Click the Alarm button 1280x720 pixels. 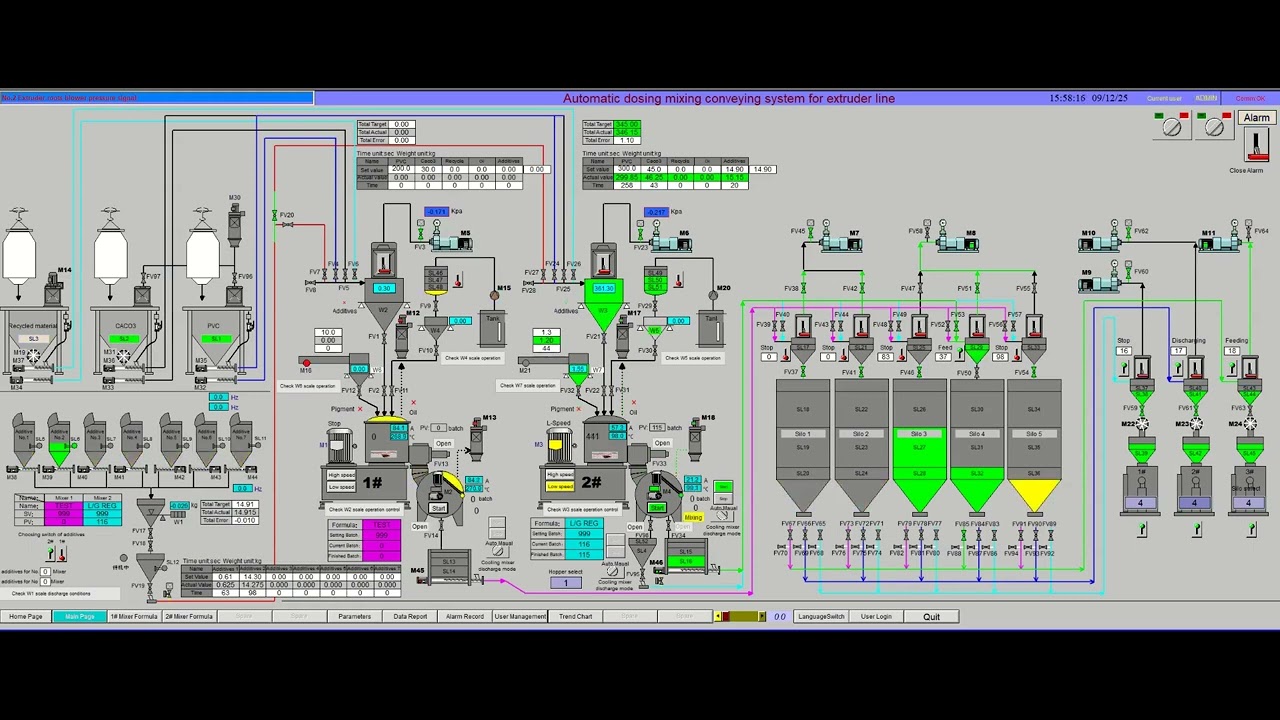pyautogui.click(x=1256, y=118)
